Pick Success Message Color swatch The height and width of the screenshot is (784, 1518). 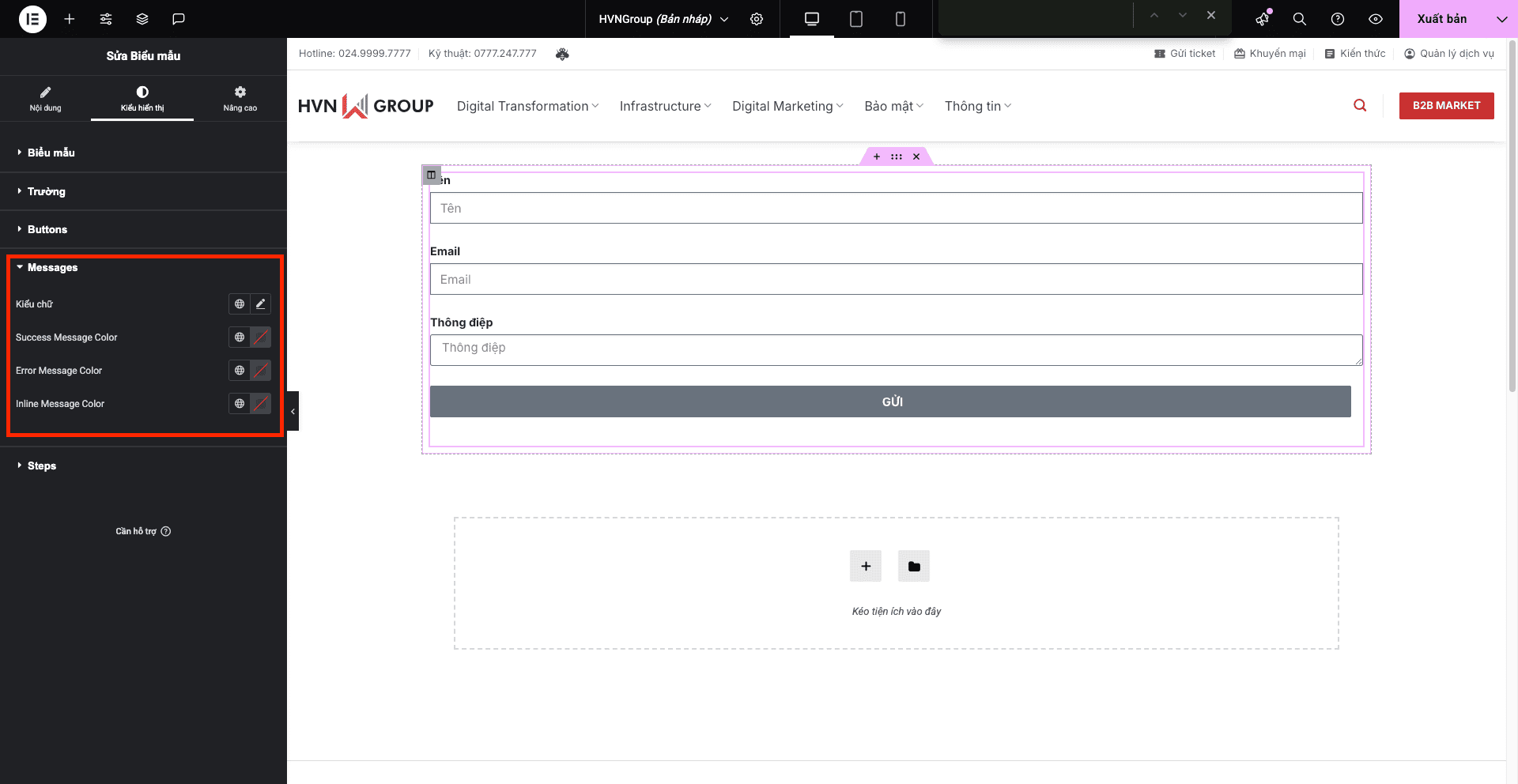click(260, 337)
